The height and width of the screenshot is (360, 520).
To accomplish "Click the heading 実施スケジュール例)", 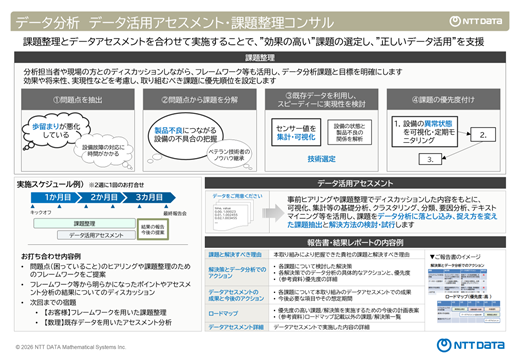I will point(50,184).
